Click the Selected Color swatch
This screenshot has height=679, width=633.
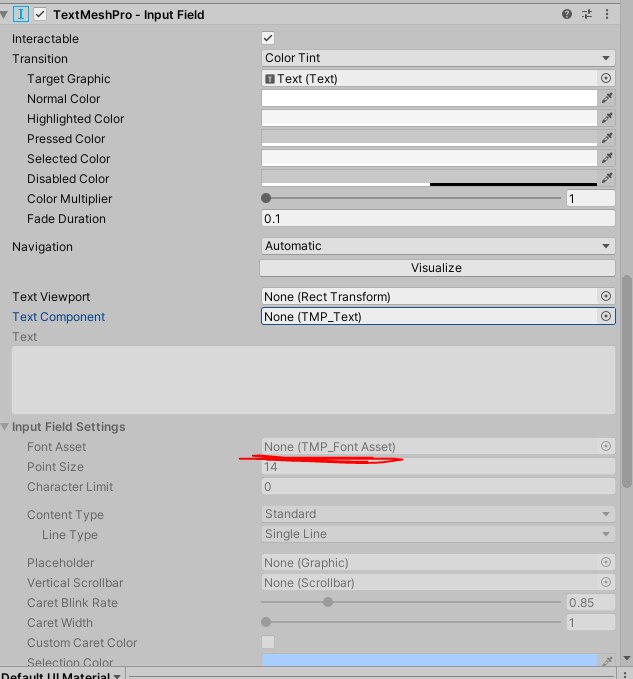429,158
